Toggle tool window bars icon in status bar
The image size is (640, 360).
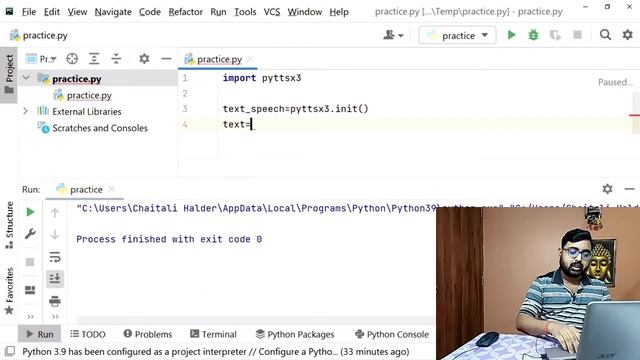tap(10, 351)
